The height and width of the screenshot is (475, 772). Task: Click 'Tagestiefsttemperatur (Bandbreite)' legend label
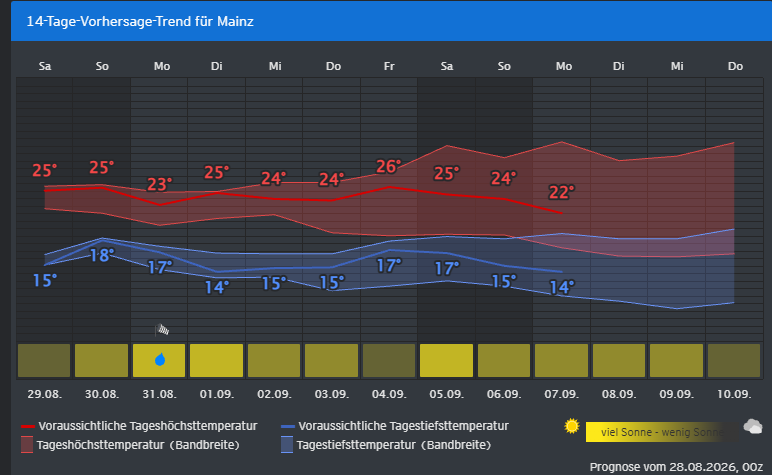point(394,445)
